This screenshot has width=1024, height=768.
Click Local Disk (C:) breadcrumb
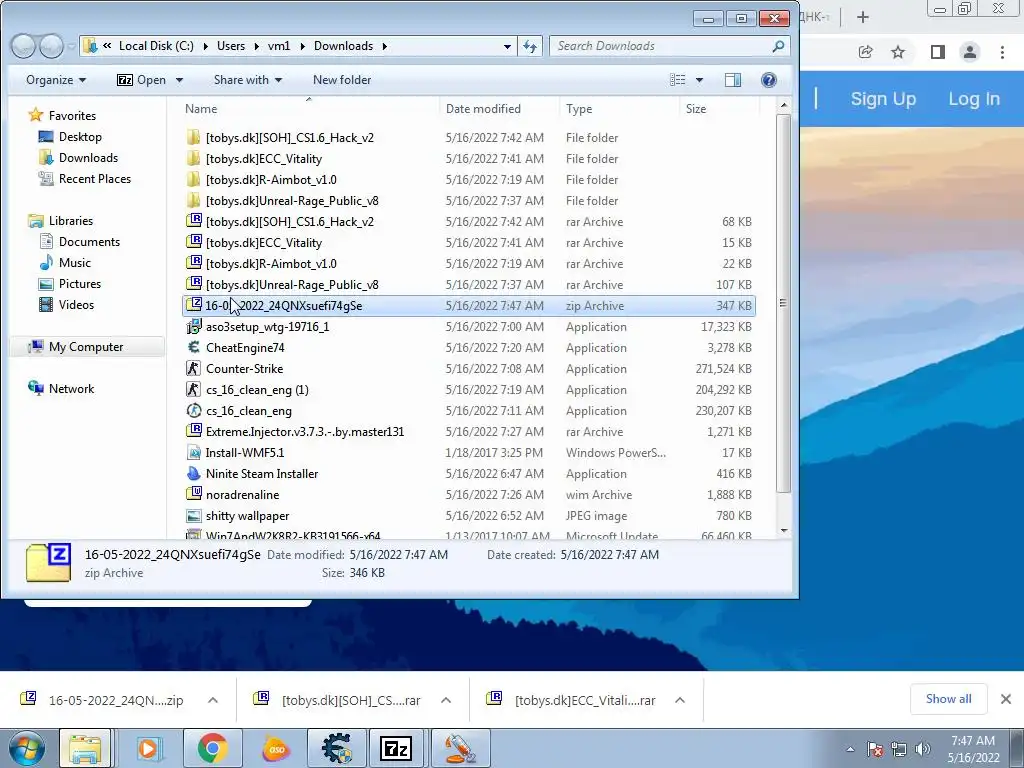[156, 46]
